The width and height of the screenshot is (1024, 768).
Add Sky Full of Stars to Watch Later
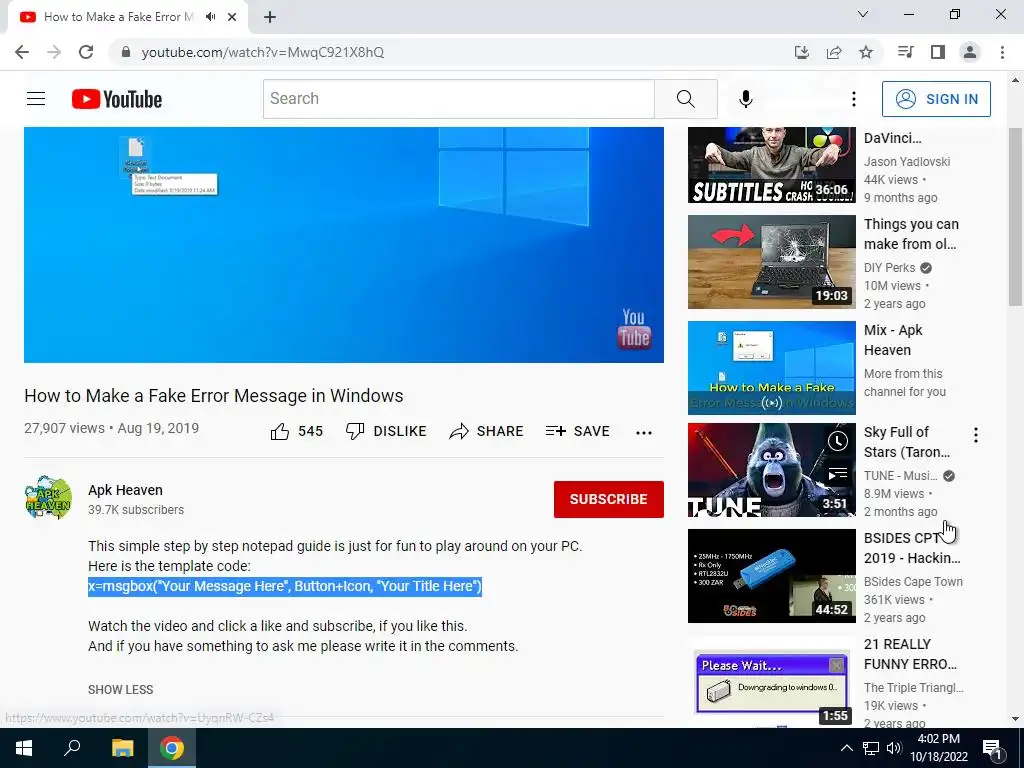[x=838, y=442]
